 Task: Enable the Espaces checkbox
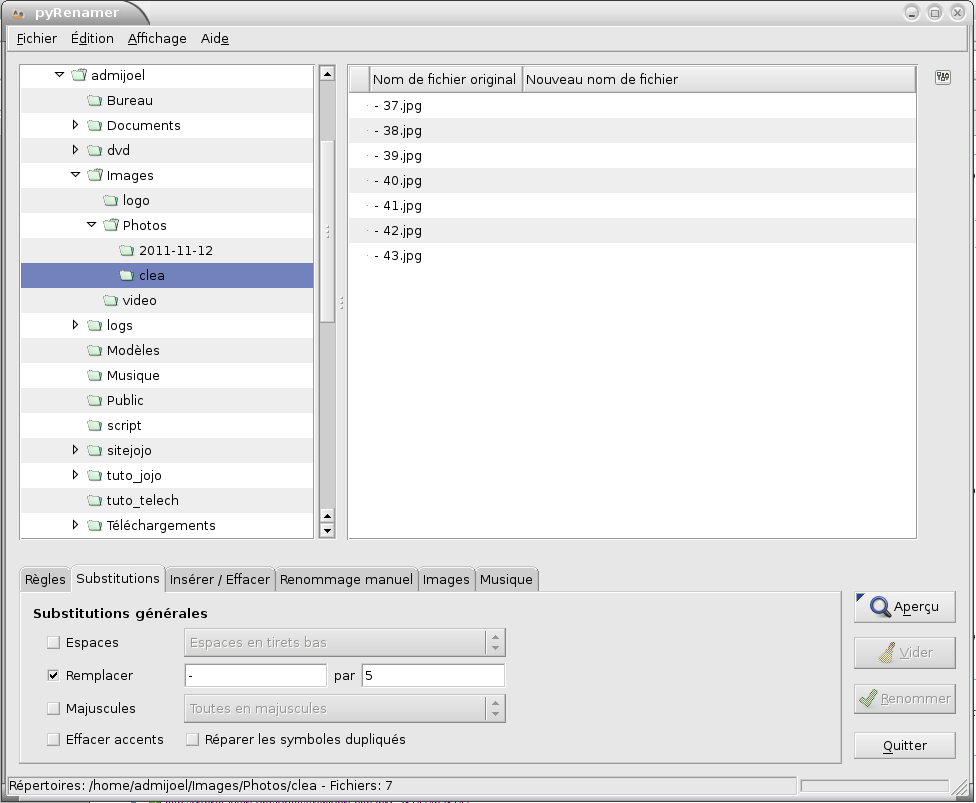[53, 643]
